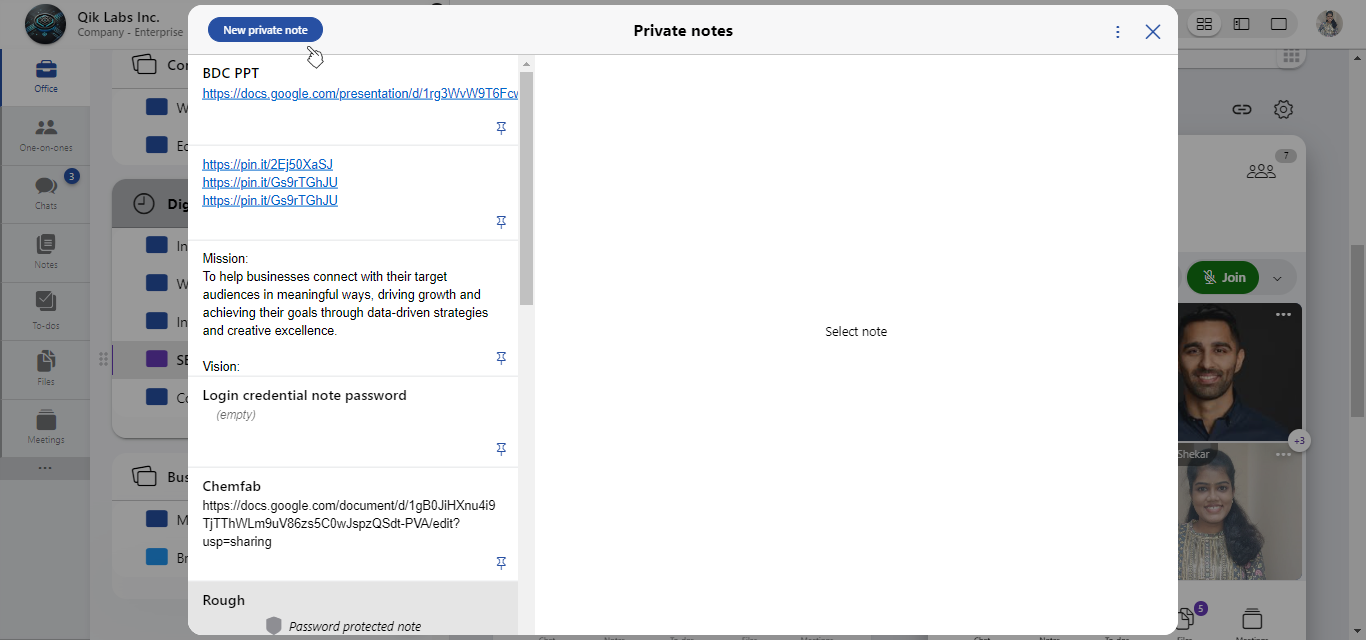
Task: Pin the Login credential note password note
Action: [501, 449]
